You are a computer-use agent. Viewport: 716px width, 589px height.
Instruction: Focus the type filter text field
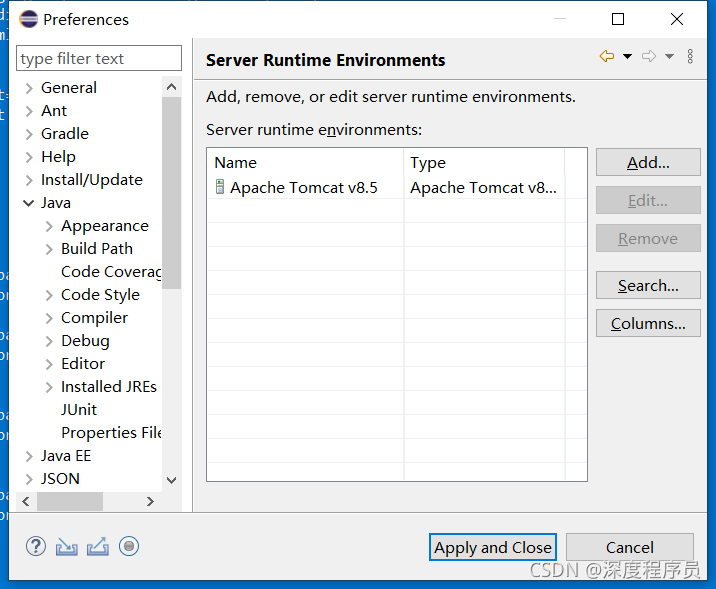coord(99,58)
